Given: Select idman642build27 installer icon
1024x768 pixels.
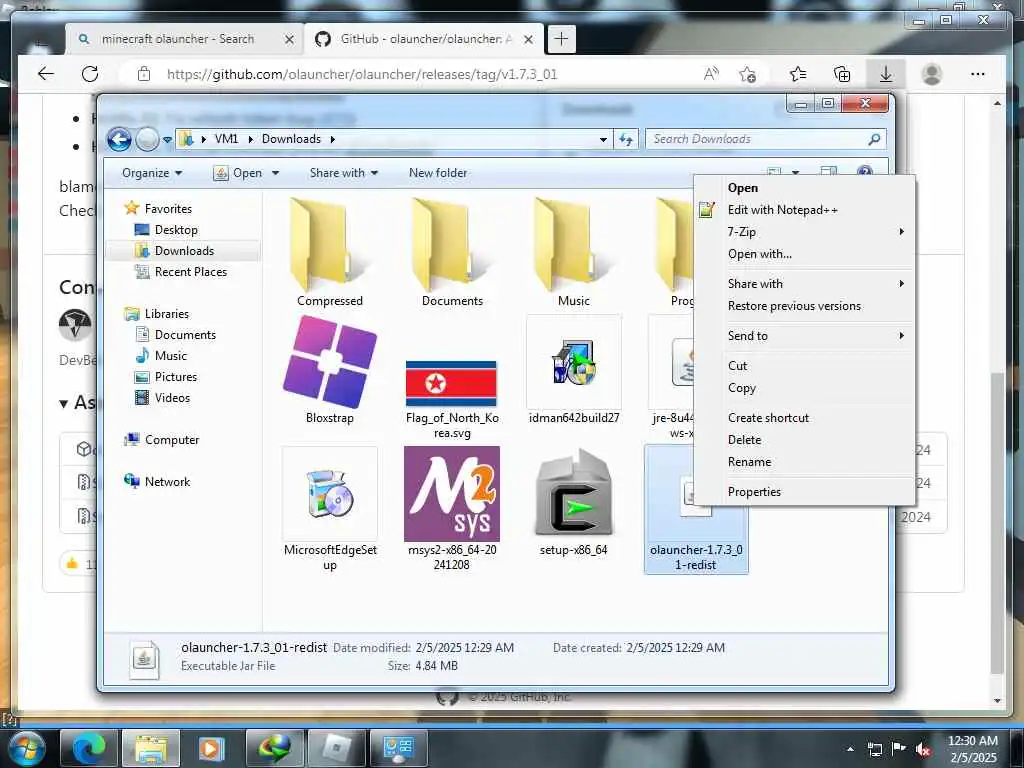Looking at the screenshot, I should (574, 362).
